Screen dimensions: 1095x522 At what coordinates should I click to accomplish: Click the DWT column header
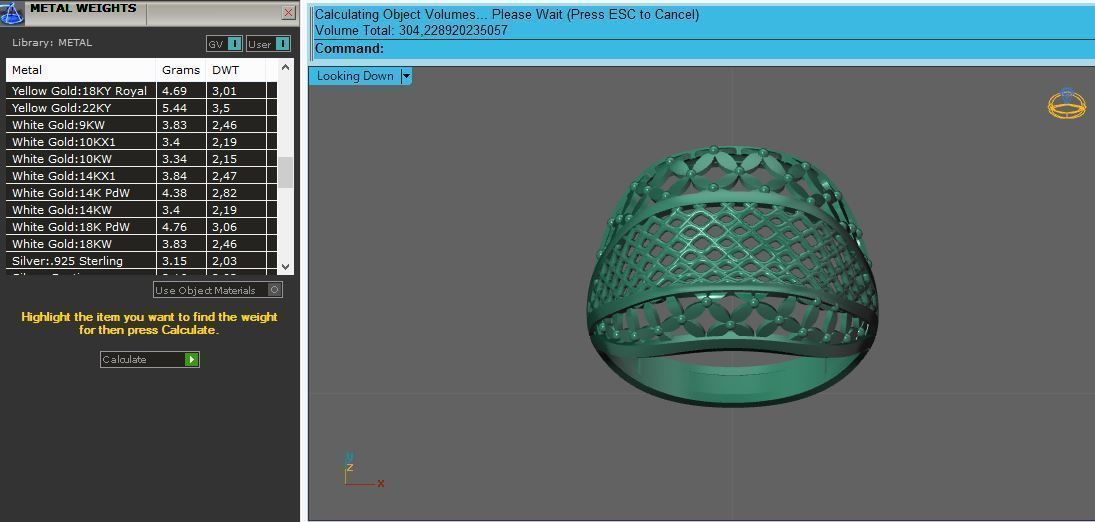(236, 70)
